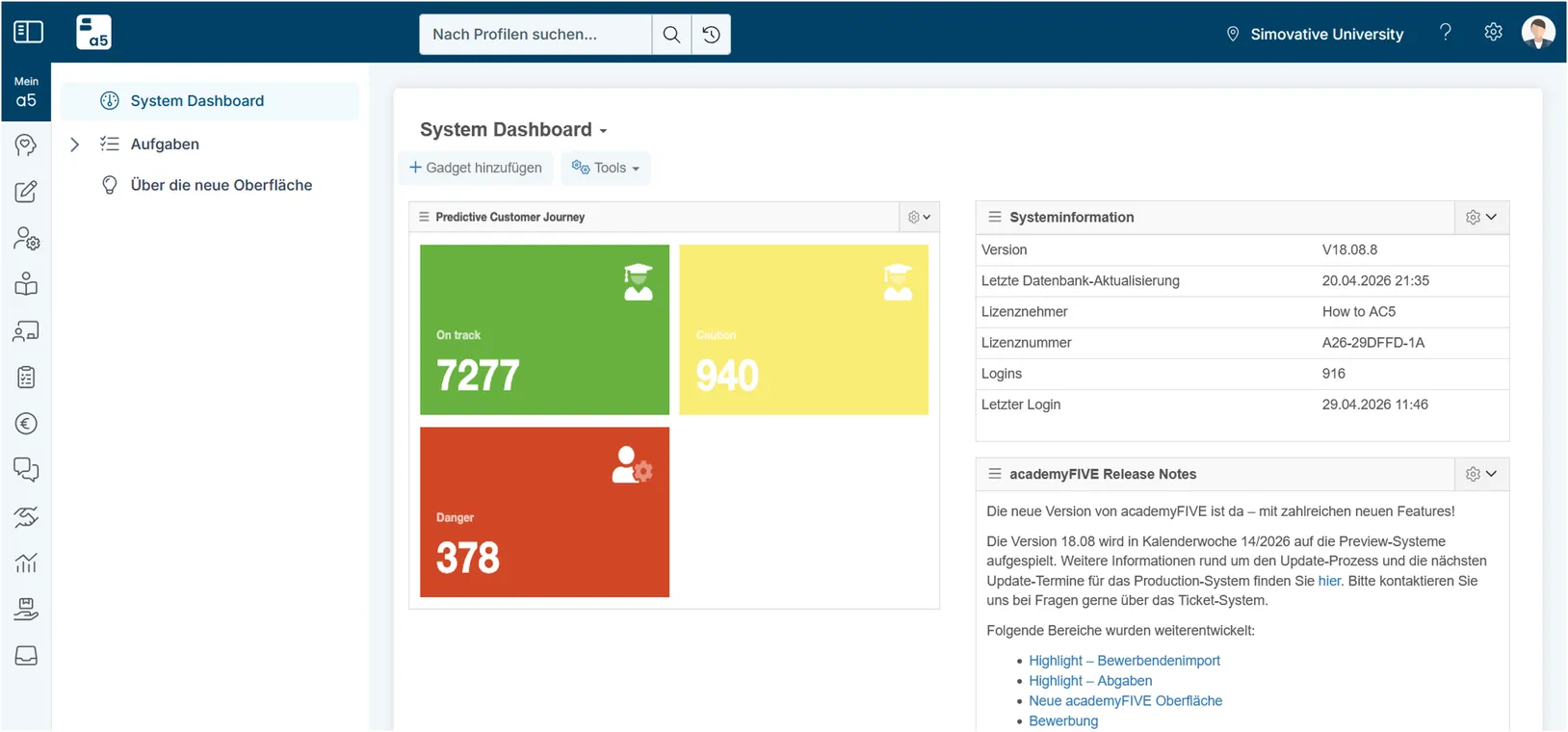The width and height of the screenshot is (1568, 732).
Task: Open the settings gear in header
Action: 1493,32
